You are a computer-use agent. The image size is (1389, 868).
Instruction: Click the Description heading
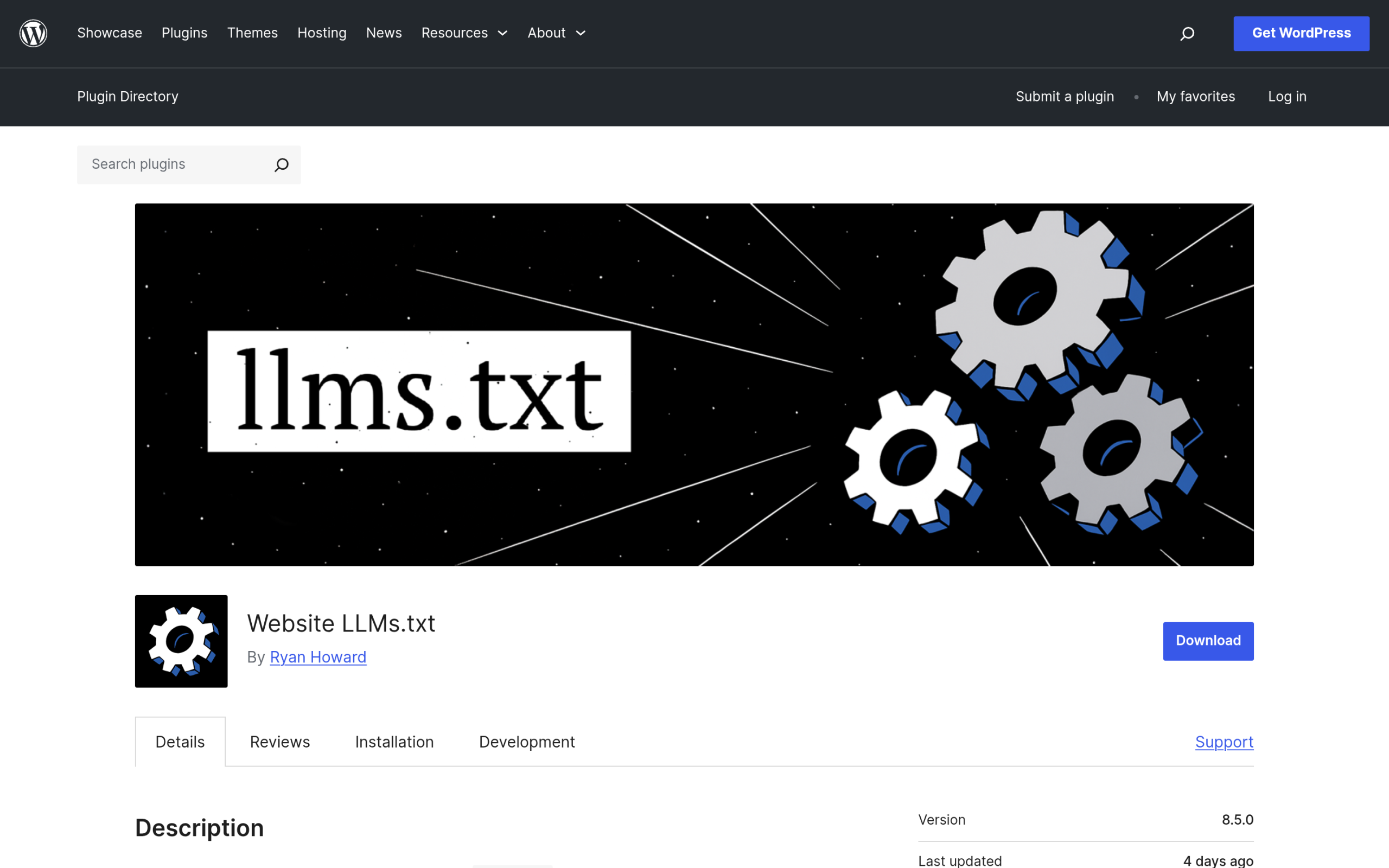199,828
